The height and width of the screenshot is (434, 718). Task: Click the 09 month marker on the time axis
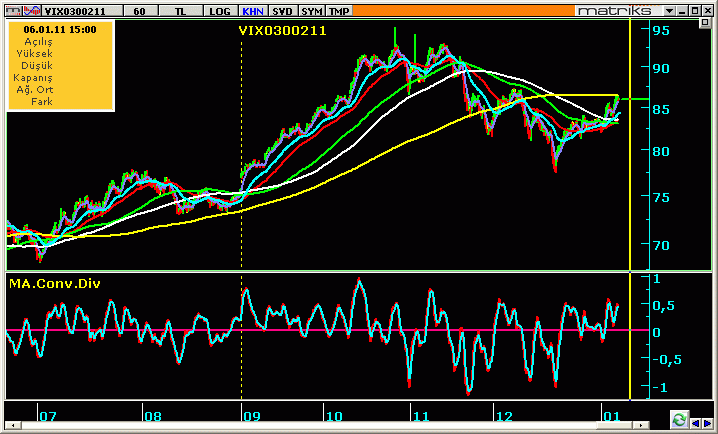click(x=250, y=414)
